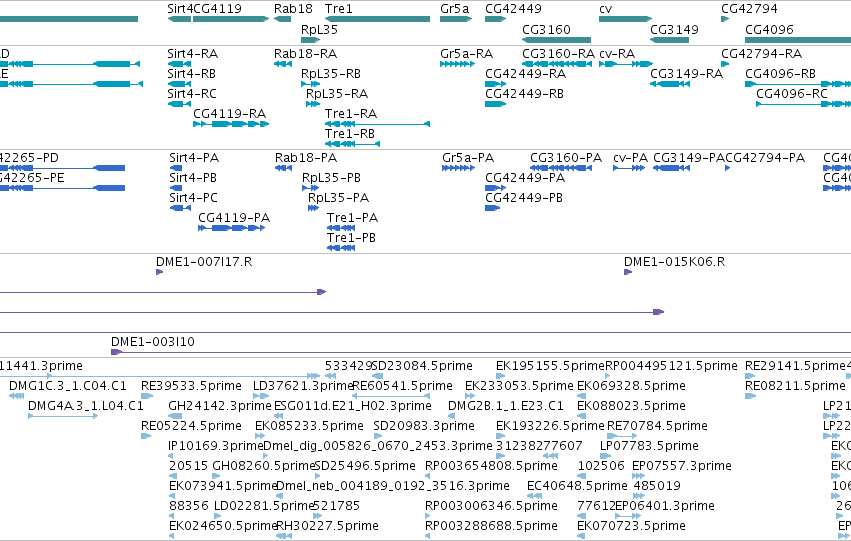Select transcript CG3160-RA
The height and width of the screenshot is (541, 851).
[557, 64]
